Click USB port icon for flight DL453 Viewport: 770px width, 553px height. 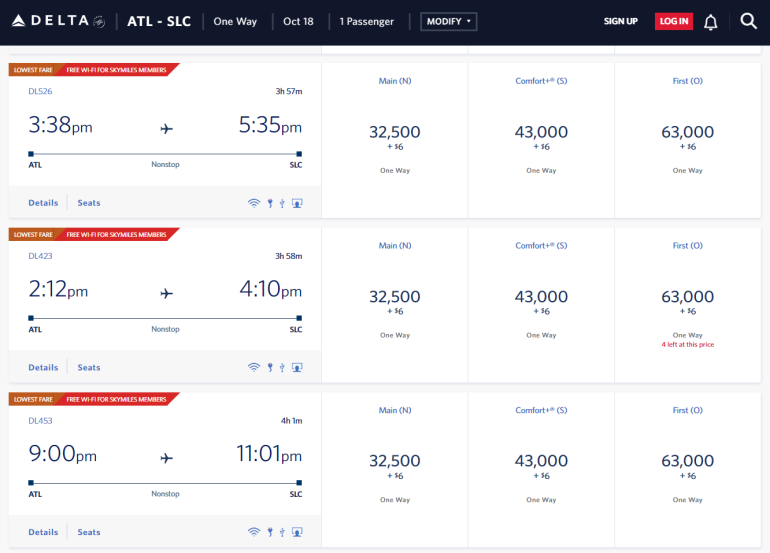(282, 533)
